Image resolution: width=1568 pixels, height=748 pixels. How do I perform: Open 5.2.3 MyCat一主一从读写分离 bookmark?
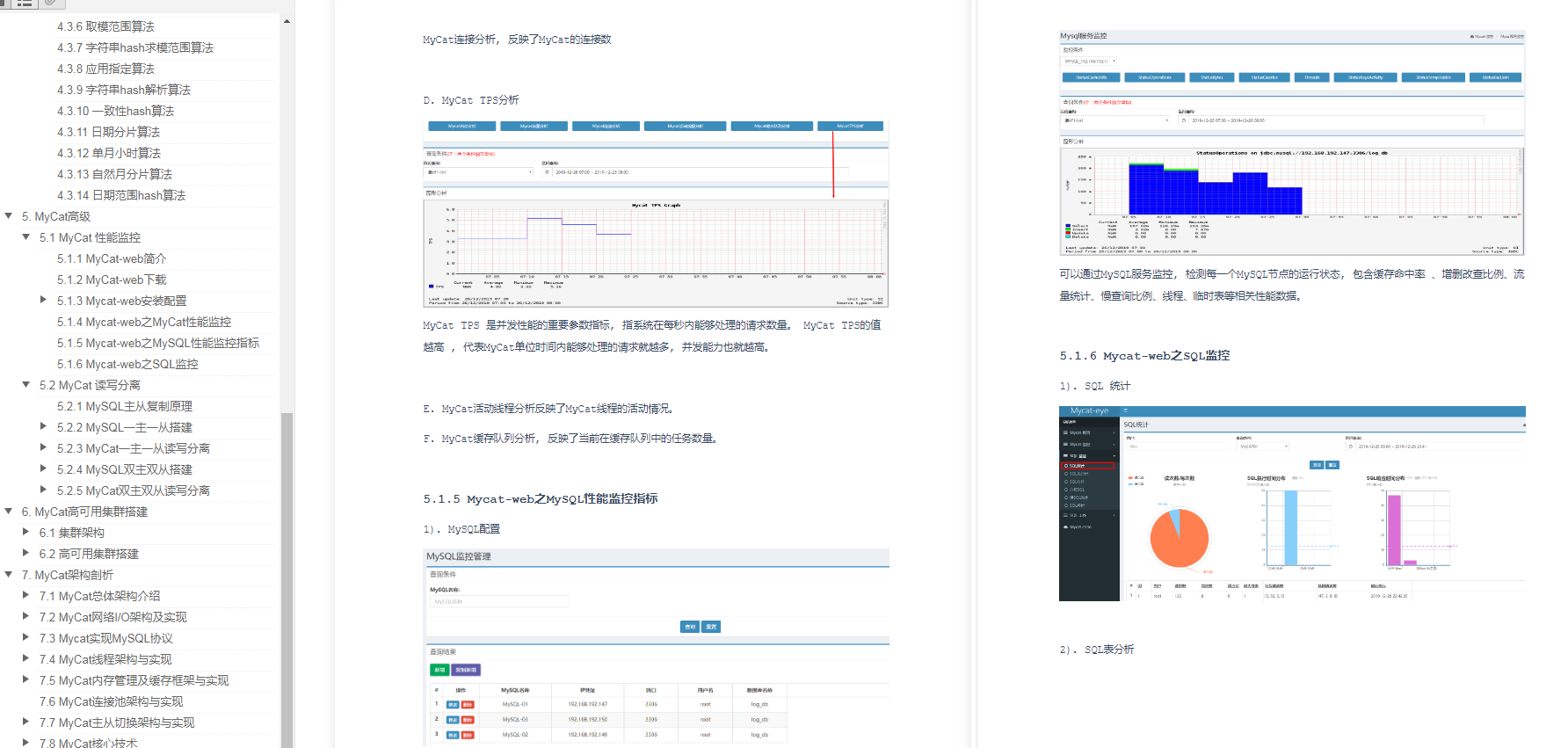pos(134,448)
